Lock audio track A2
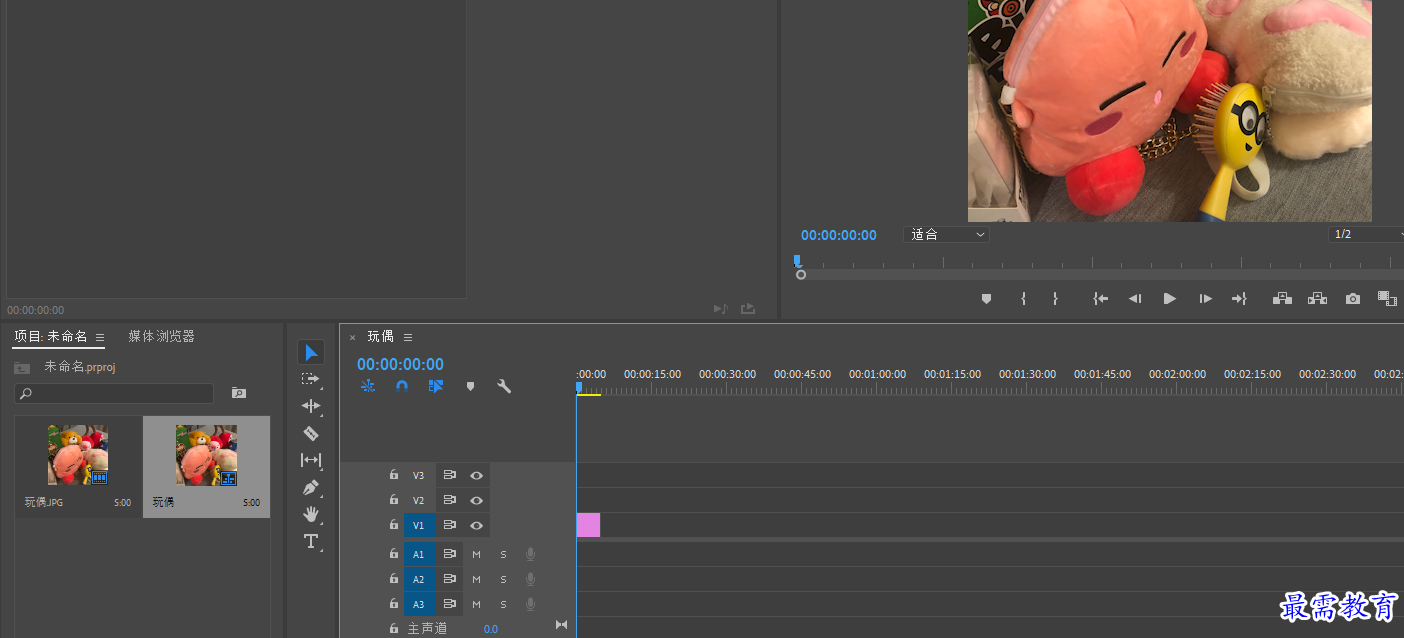This screenshot has height=638, width=1404. coord(394,578)
